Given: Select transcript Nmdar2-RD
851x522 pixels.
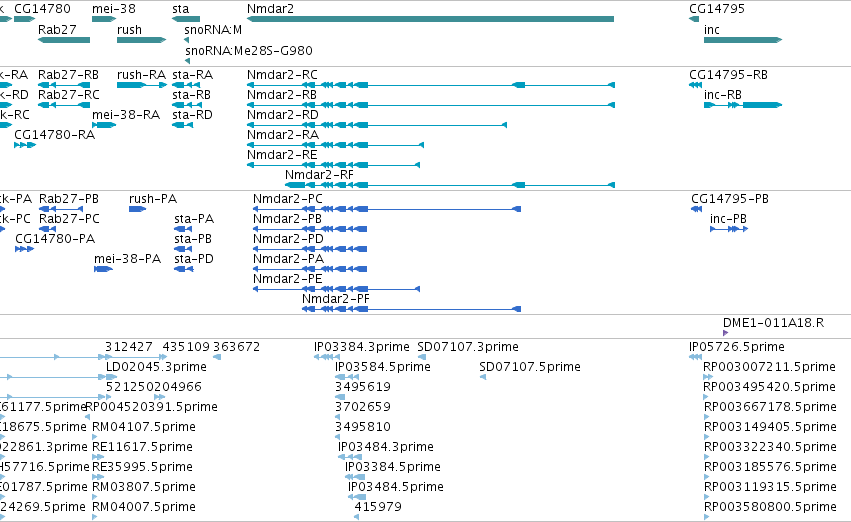Looking at the screenshot, I should [377, 125].
